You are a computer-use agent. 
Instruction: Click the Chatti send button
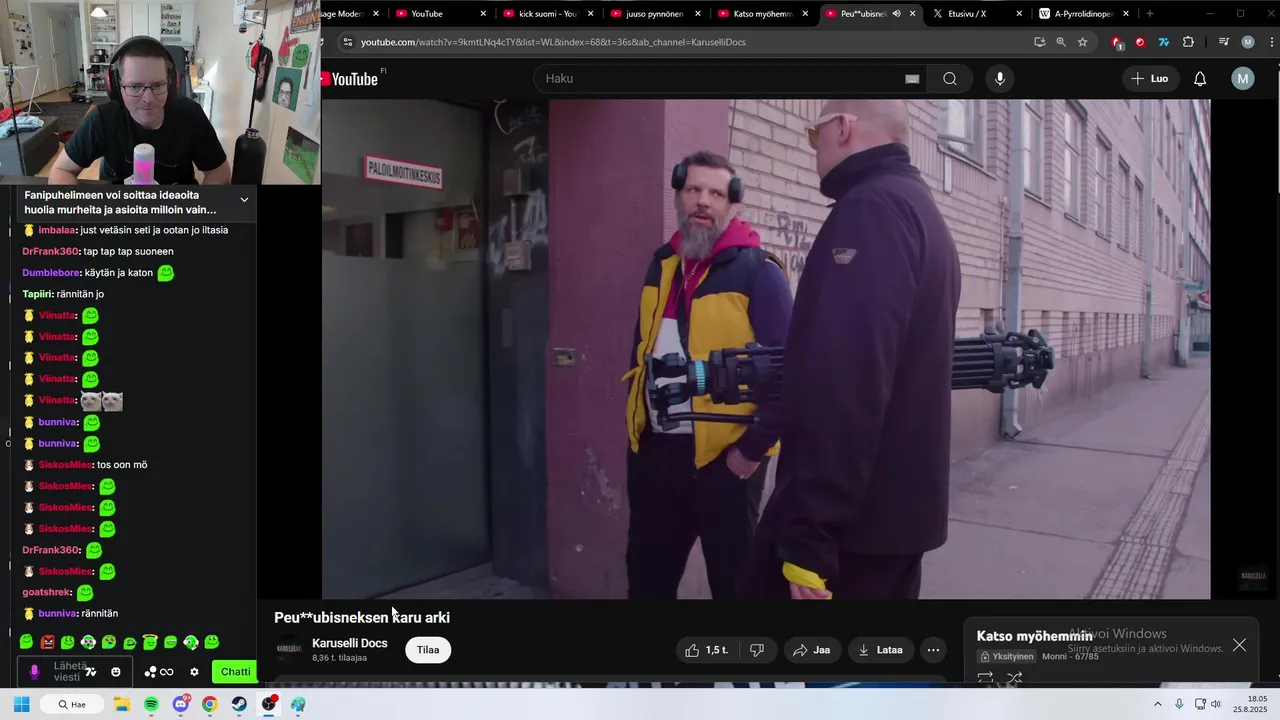click(x=235, y=672)
